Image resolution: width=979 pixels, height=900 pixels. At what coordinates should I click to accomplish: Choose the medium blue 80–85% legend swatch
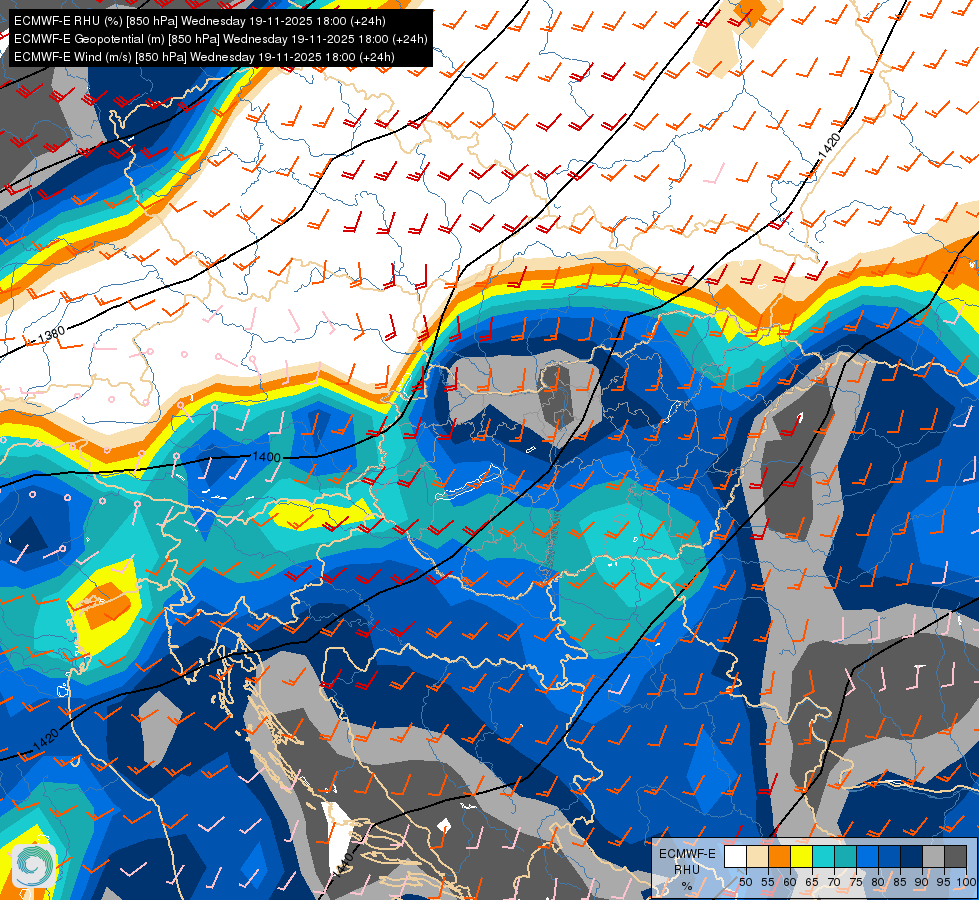click(x=890, y=856)
